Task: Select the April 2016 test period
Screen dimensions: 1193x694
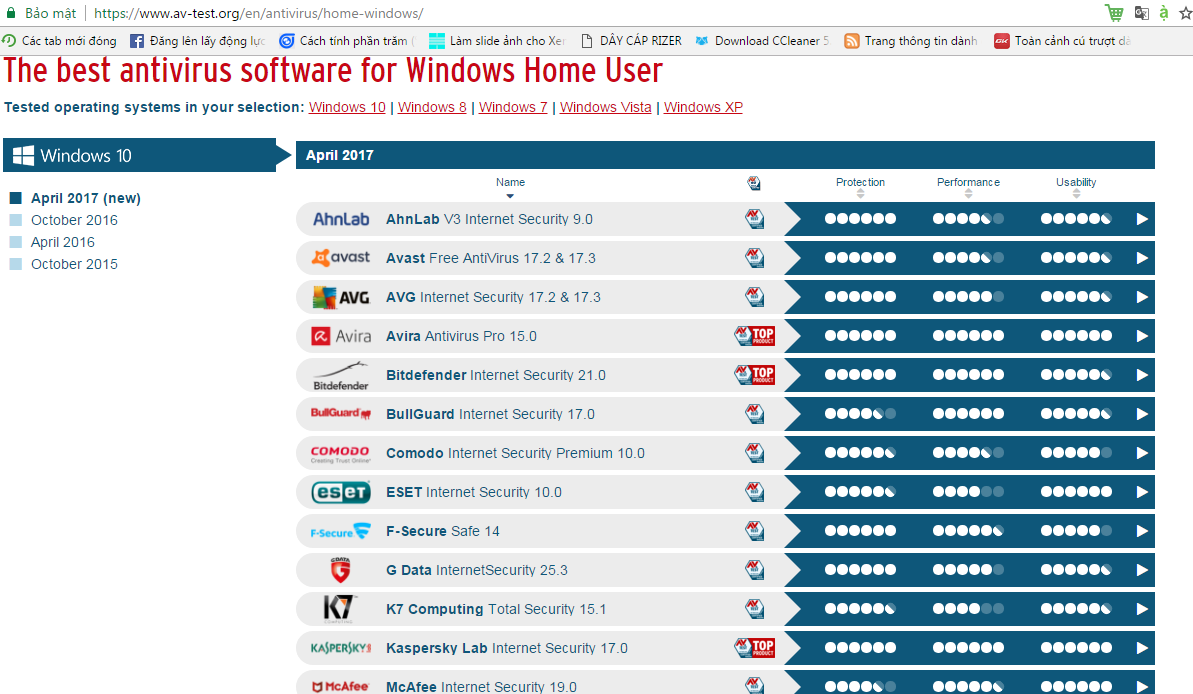Action: pos(62,242)
